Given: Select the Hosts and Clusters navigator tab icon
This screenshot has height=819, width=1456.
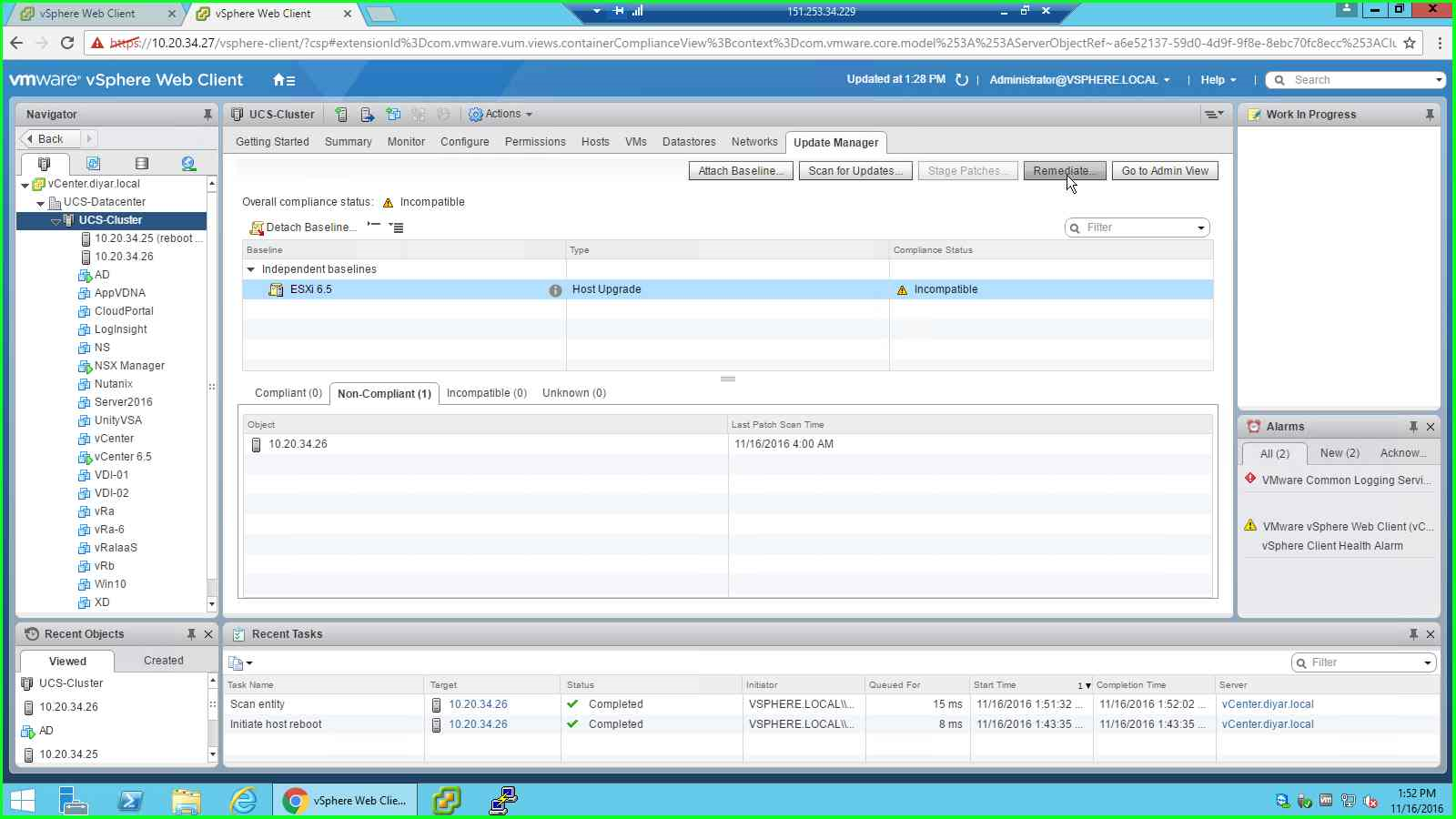Looking at the screenshot, I should [x=44, y=164].
